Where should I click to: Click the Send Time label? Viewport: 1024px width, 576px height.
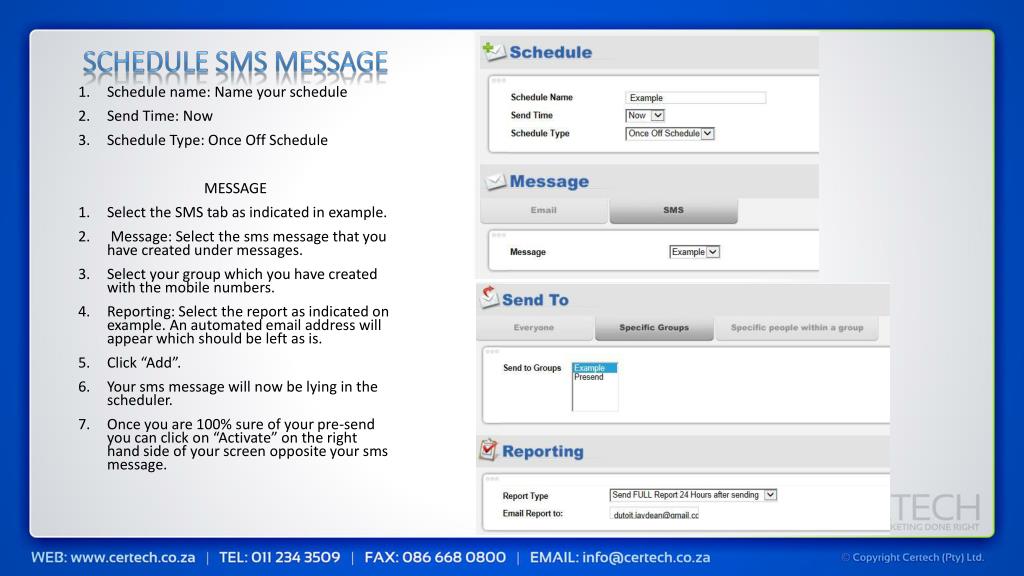point(532,115)
